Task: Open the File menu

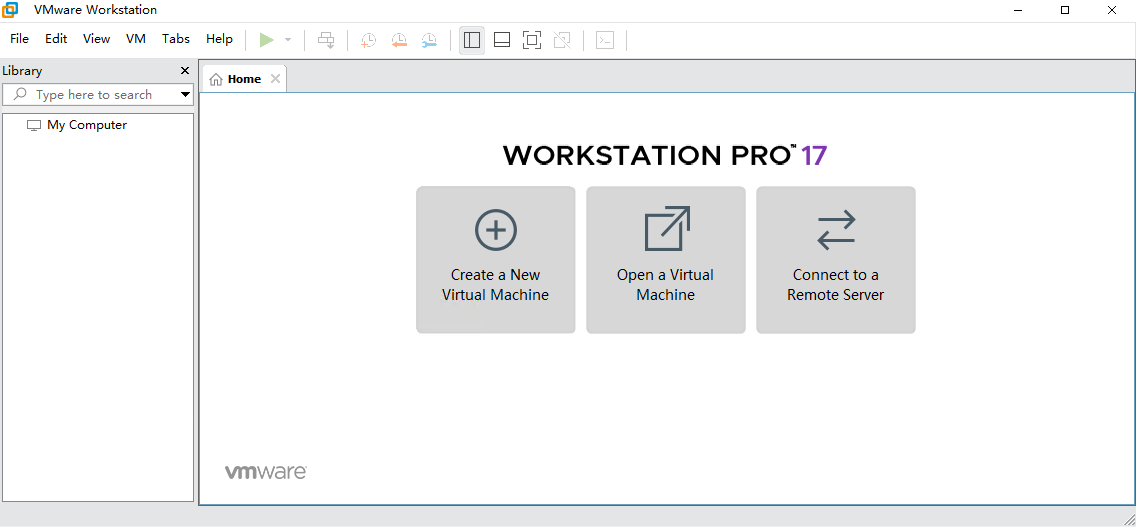Action: (x=20, y=39)
